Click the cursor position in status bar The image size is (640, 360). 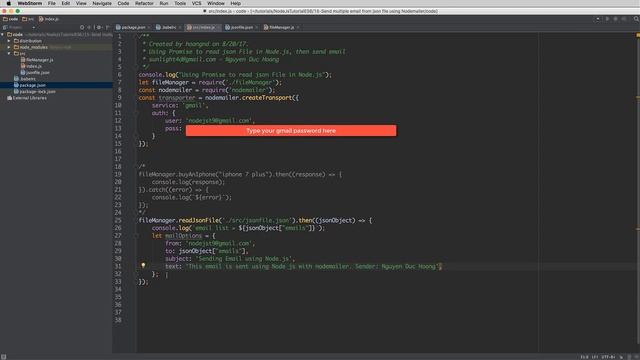pos(584,357)
